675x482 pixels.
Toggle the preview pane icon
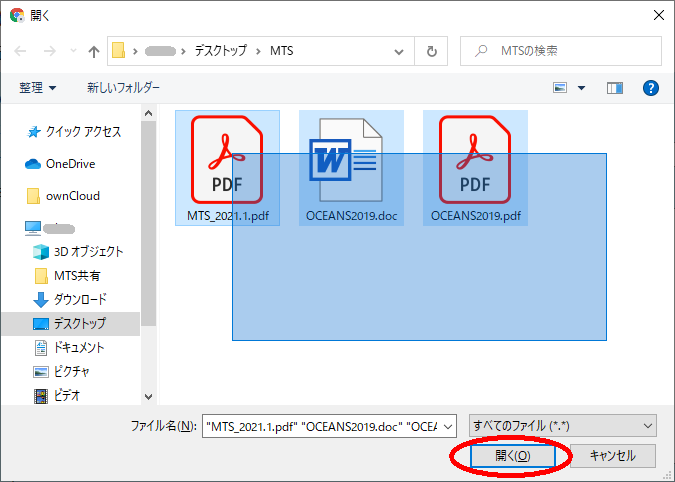click(x=615, y=88)
